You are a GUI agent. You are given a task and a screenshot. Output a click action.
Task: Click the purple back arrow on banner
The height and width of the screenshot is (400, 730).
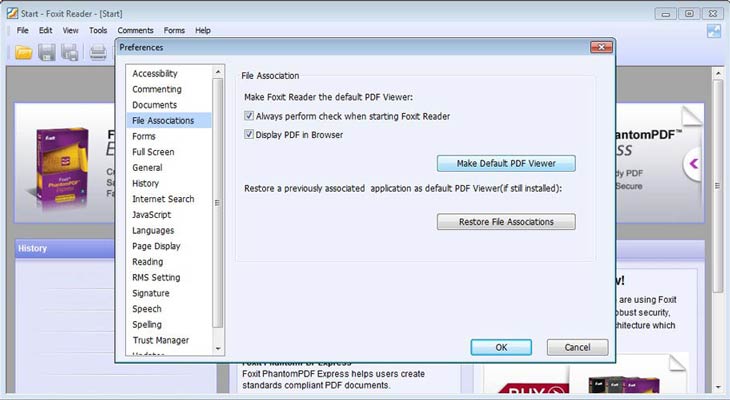click(x=694, y=163)
